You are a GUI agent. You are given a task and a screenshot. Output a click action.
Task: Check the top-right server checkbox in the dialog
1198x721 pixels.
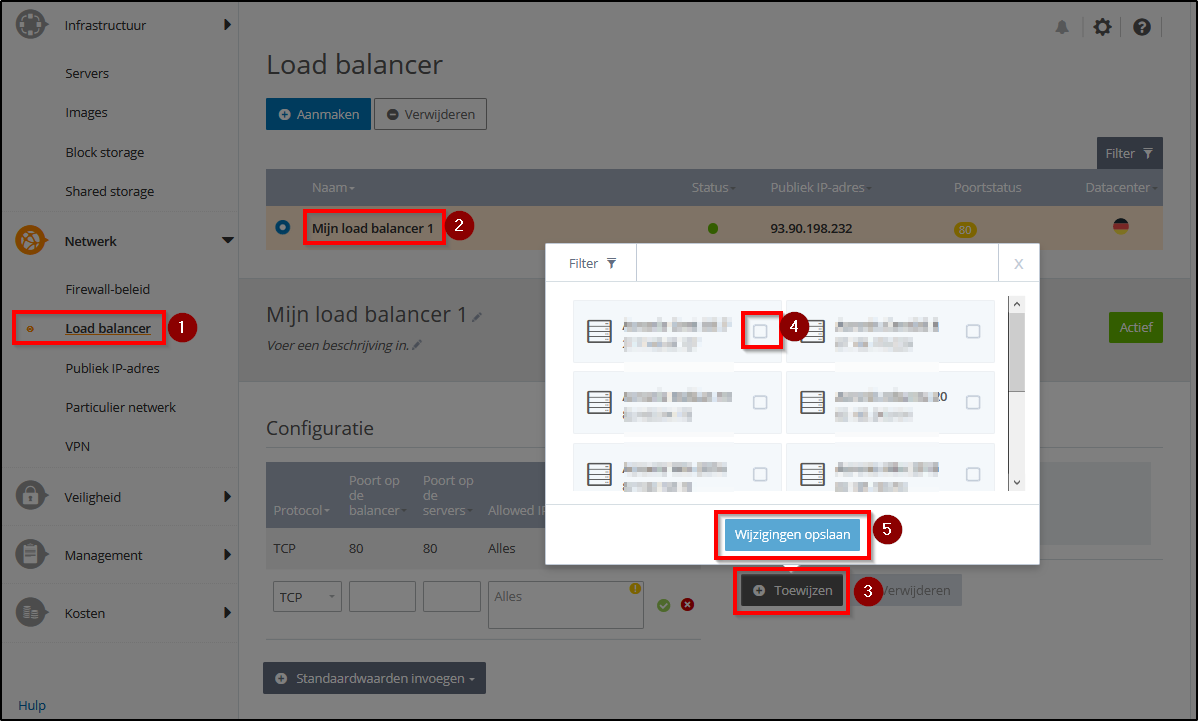click(973, 330)
